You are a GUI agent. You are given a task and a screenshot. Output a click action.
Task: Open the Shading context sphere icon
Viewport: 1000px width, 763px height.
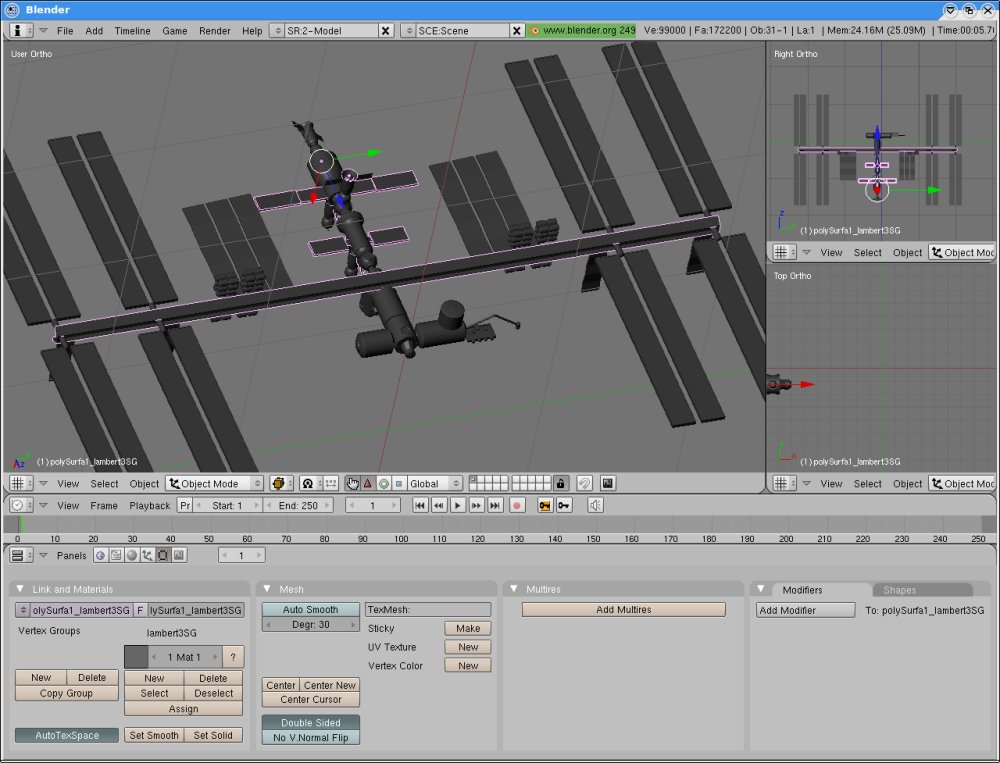[131, 555]
